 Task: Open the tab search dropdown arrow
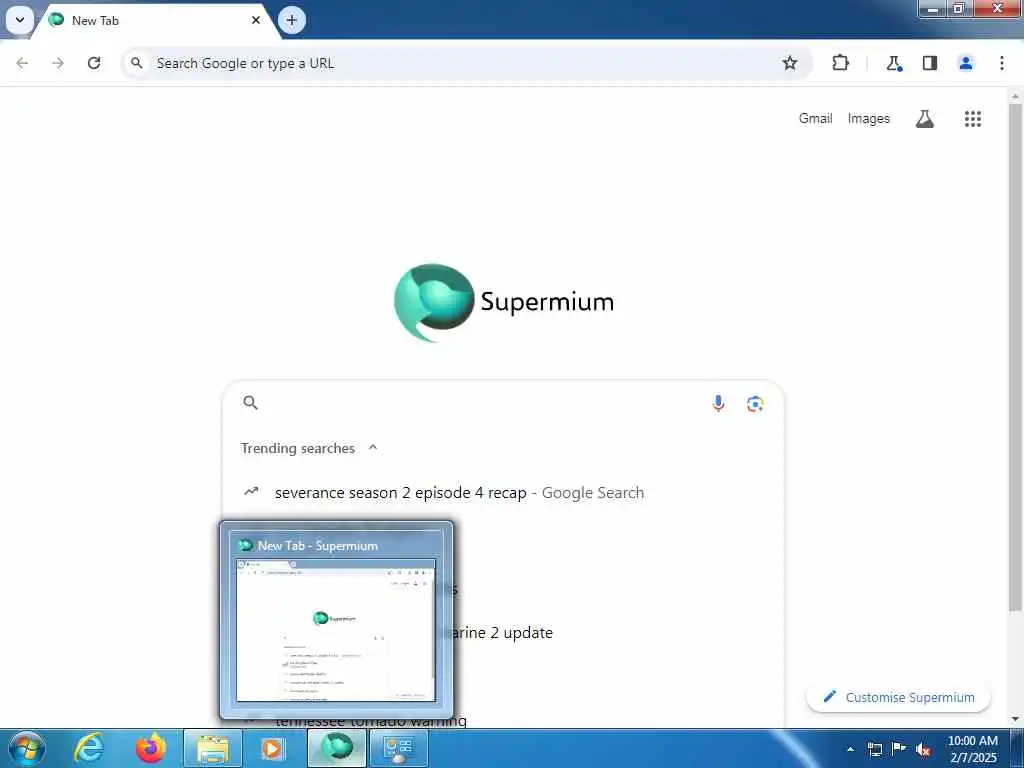coord(20,20)
